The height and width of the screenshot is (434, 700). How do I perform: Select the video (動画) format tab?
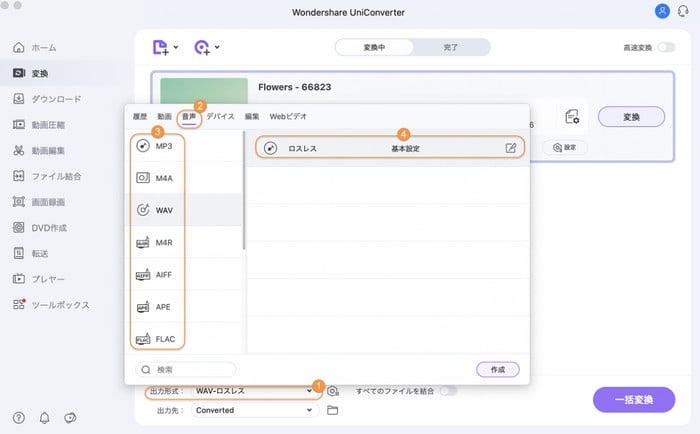[x=164, y=117]
